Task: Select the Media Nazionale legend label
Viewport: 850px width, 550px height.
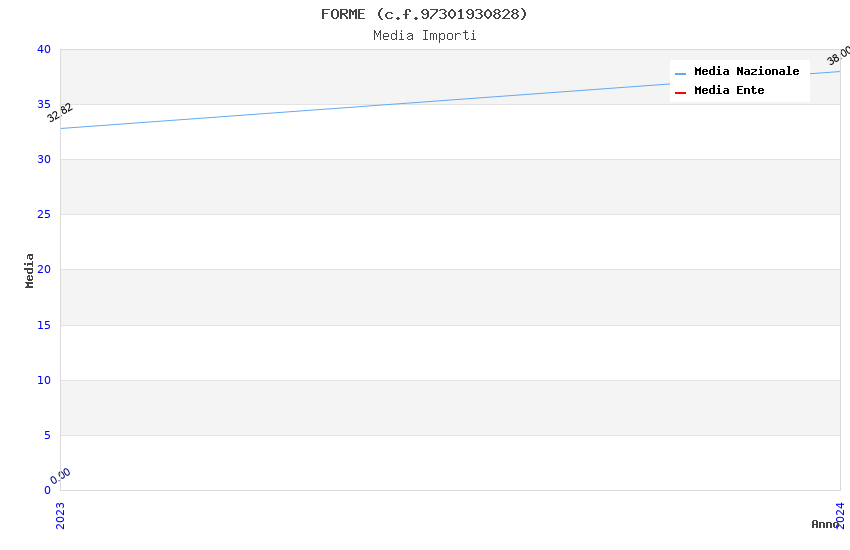Action: click(746, 72)
